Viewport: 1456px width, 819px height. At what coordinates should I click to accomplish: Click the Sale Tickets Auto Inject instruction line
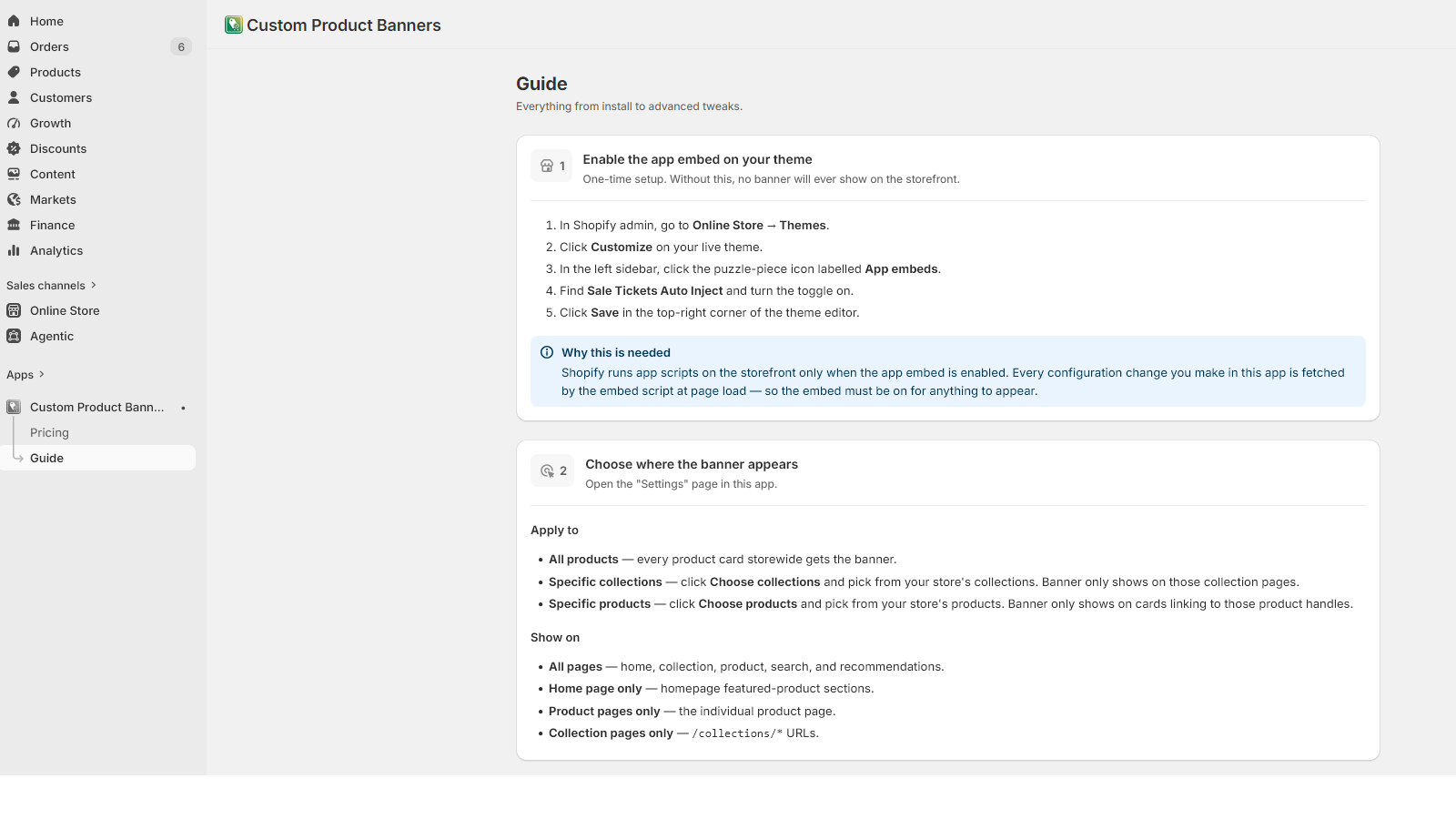click(x=706, y=291)
